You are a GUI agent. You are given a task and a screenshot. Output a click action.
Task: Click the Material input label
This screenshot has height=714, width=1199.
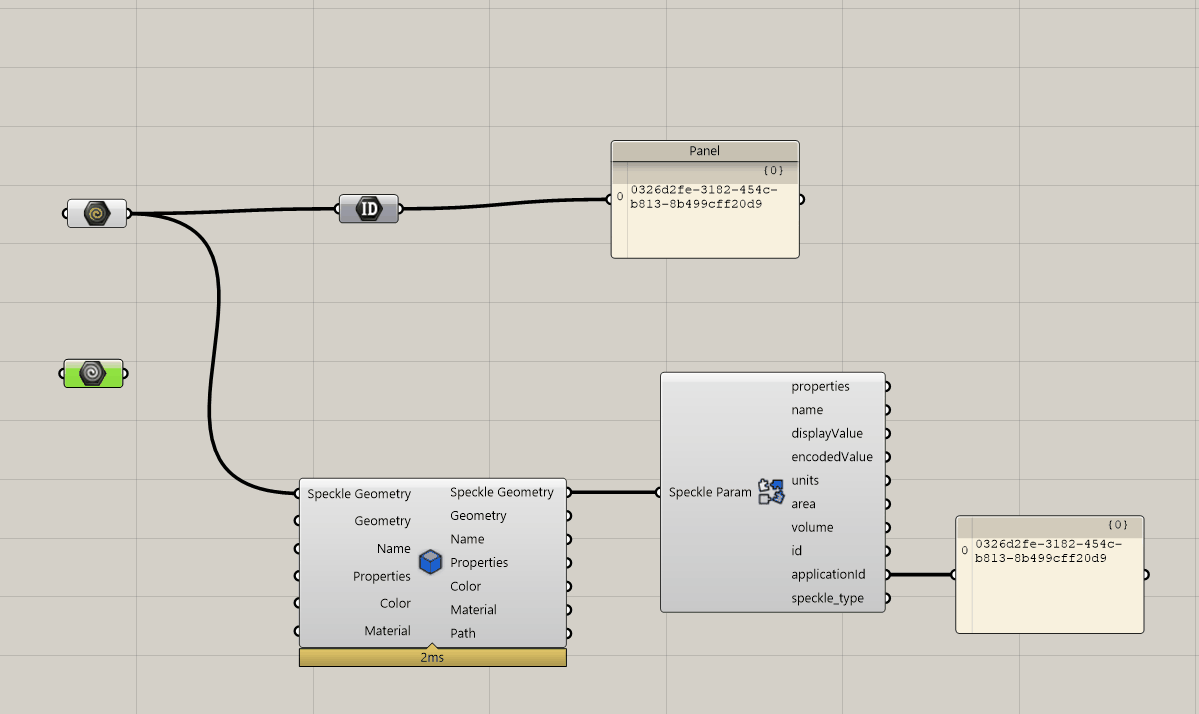pos(387,631)
